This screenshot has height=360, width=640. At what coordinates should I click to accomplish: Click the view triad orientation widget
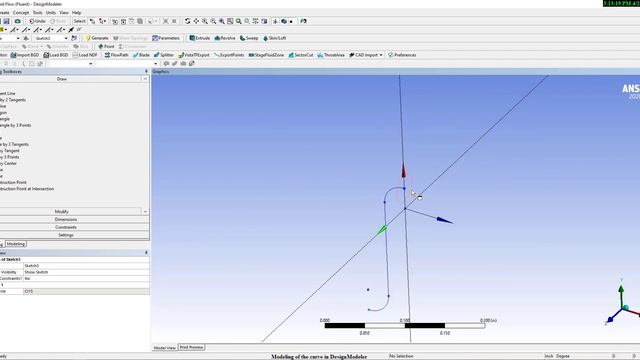coord(622,302)
